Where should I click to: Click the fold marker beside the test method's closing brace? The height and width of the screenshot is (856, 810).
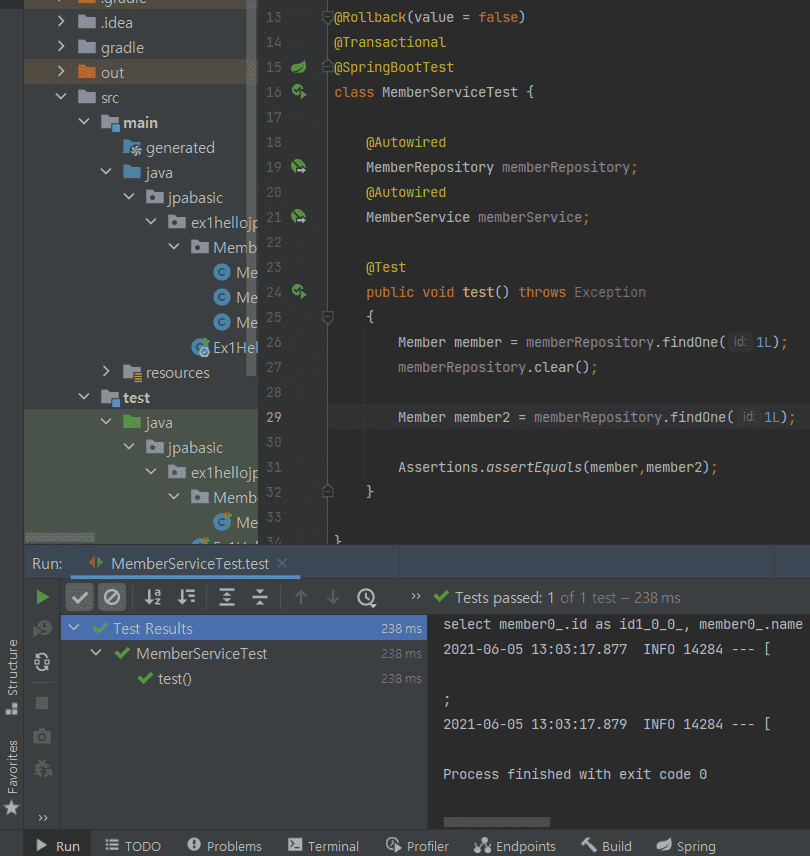pos(327,491)
